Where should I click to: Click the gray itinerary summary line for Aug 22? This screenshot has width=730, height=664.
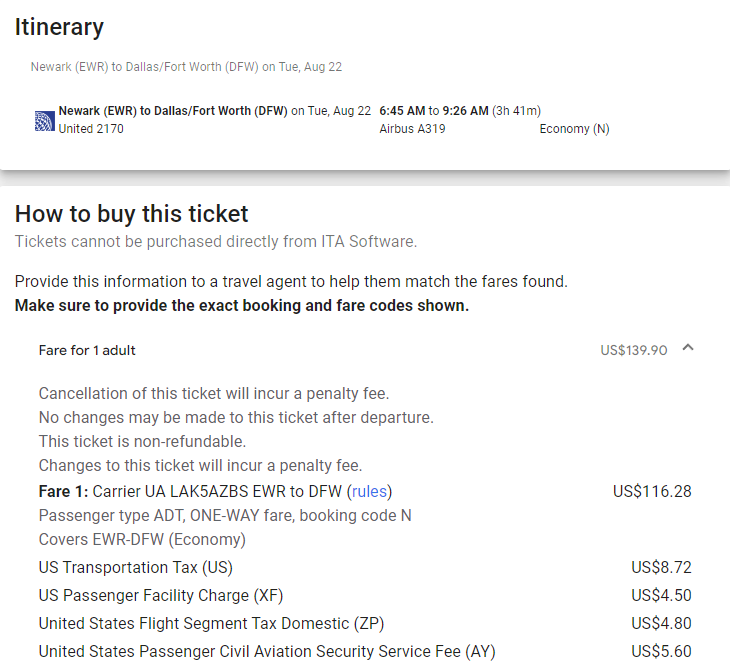[186, 67]
